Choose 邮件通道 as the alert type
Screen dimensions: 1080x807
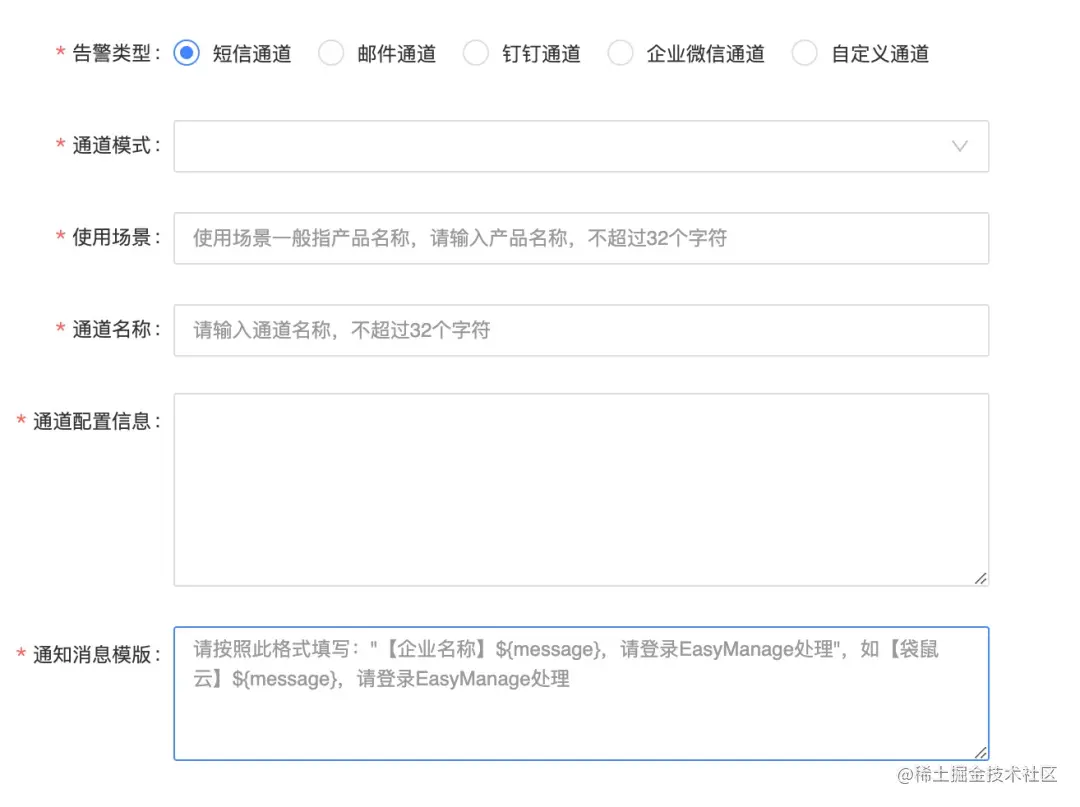point(331,53)
